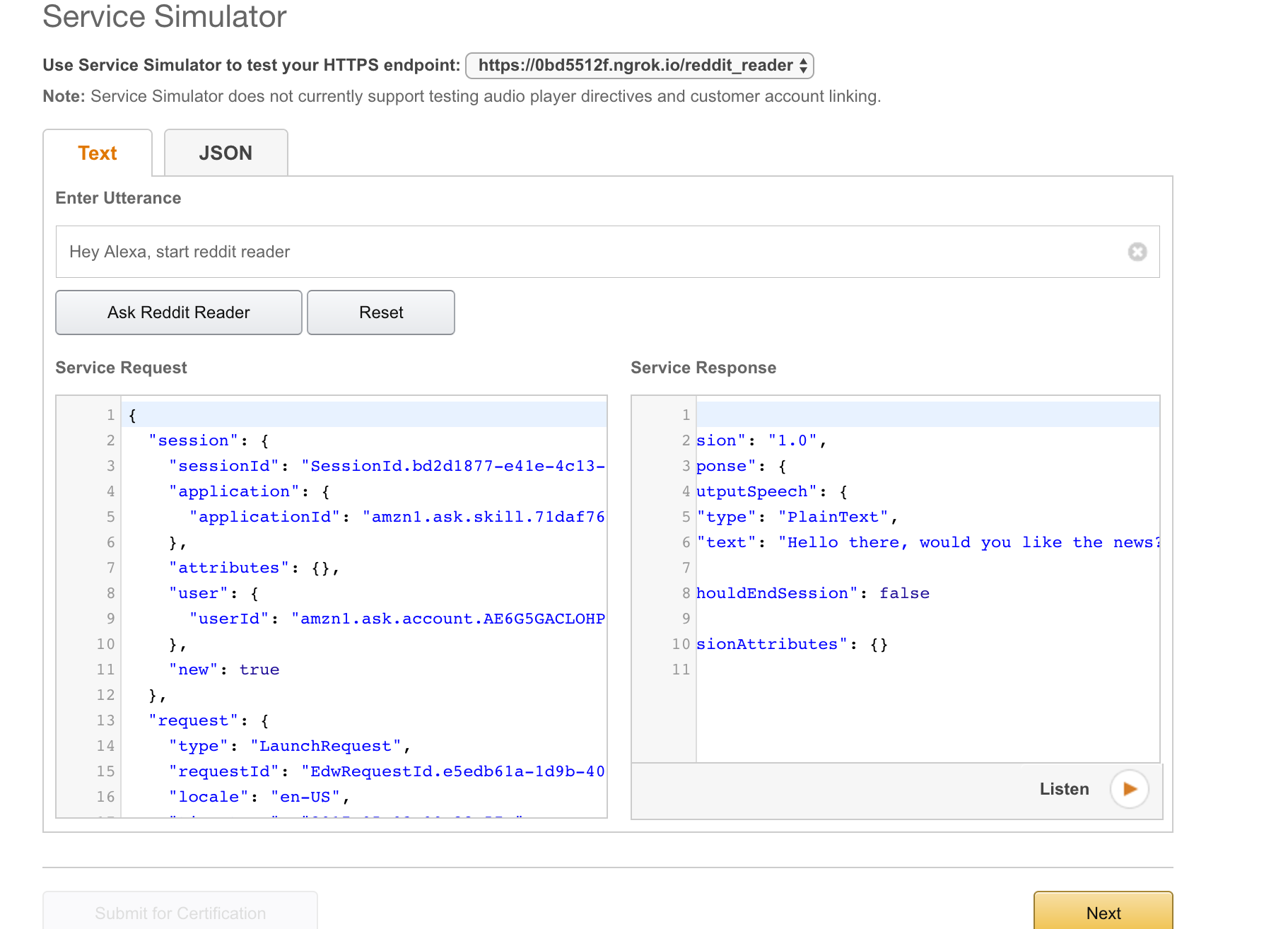
Task: Click the "userId" line in Service Request
Action: pyautogui.click(x=397, y=619)
